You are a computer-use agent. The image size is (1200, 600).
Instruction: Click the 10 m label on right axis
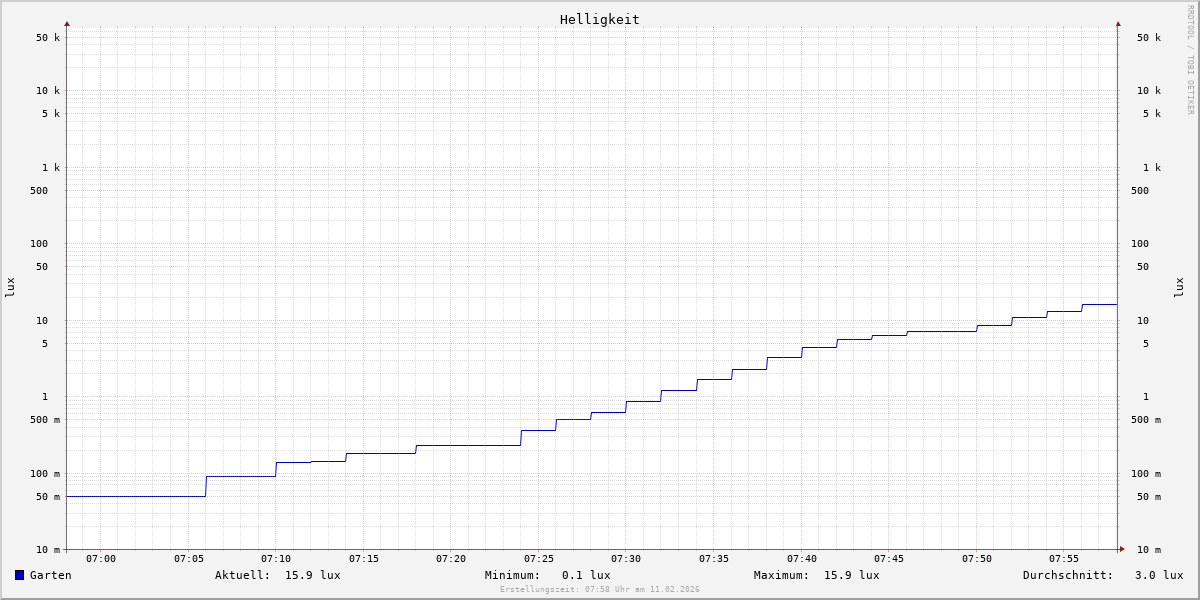pyautogui.click(x=1149, y=550)
